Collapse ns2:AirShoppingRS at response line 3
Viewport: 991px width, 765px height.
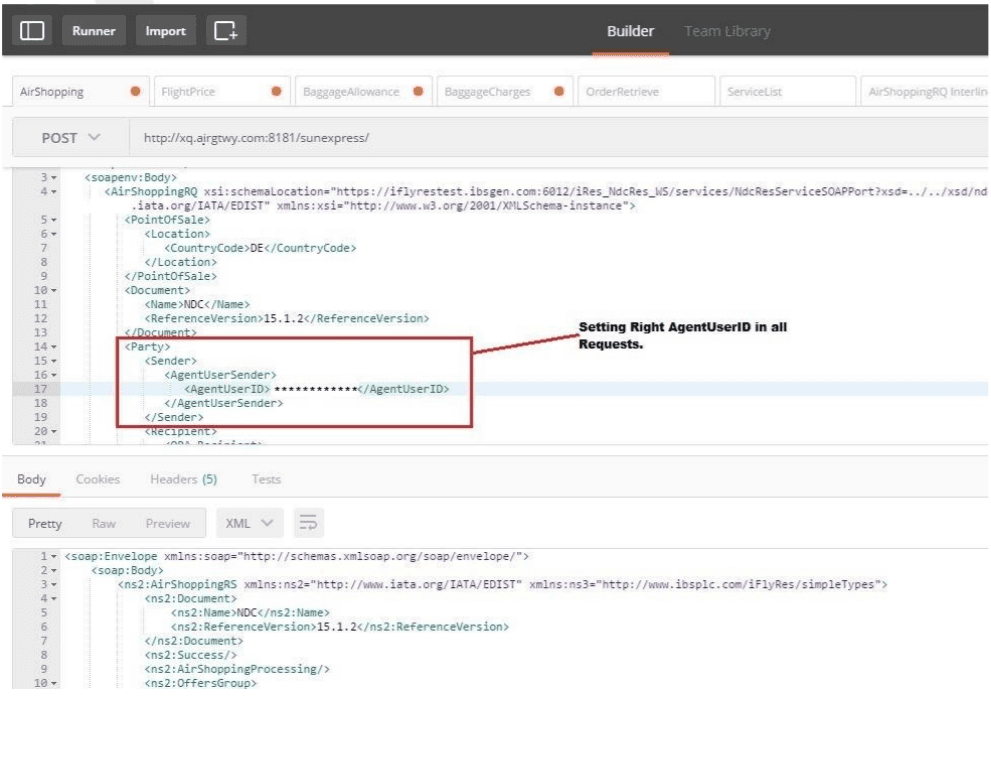pos(54,585)
